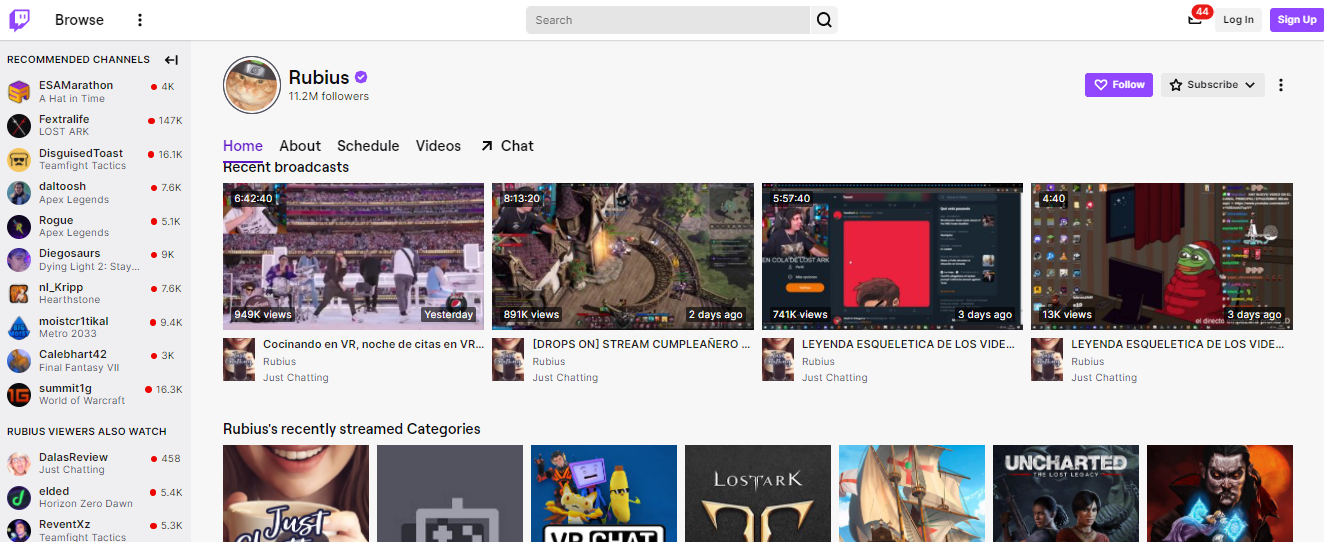The width and height of the screenshot is (1324, 542).
Task: Open the placeholder gamepad category cover
Action: coord(450,494)
